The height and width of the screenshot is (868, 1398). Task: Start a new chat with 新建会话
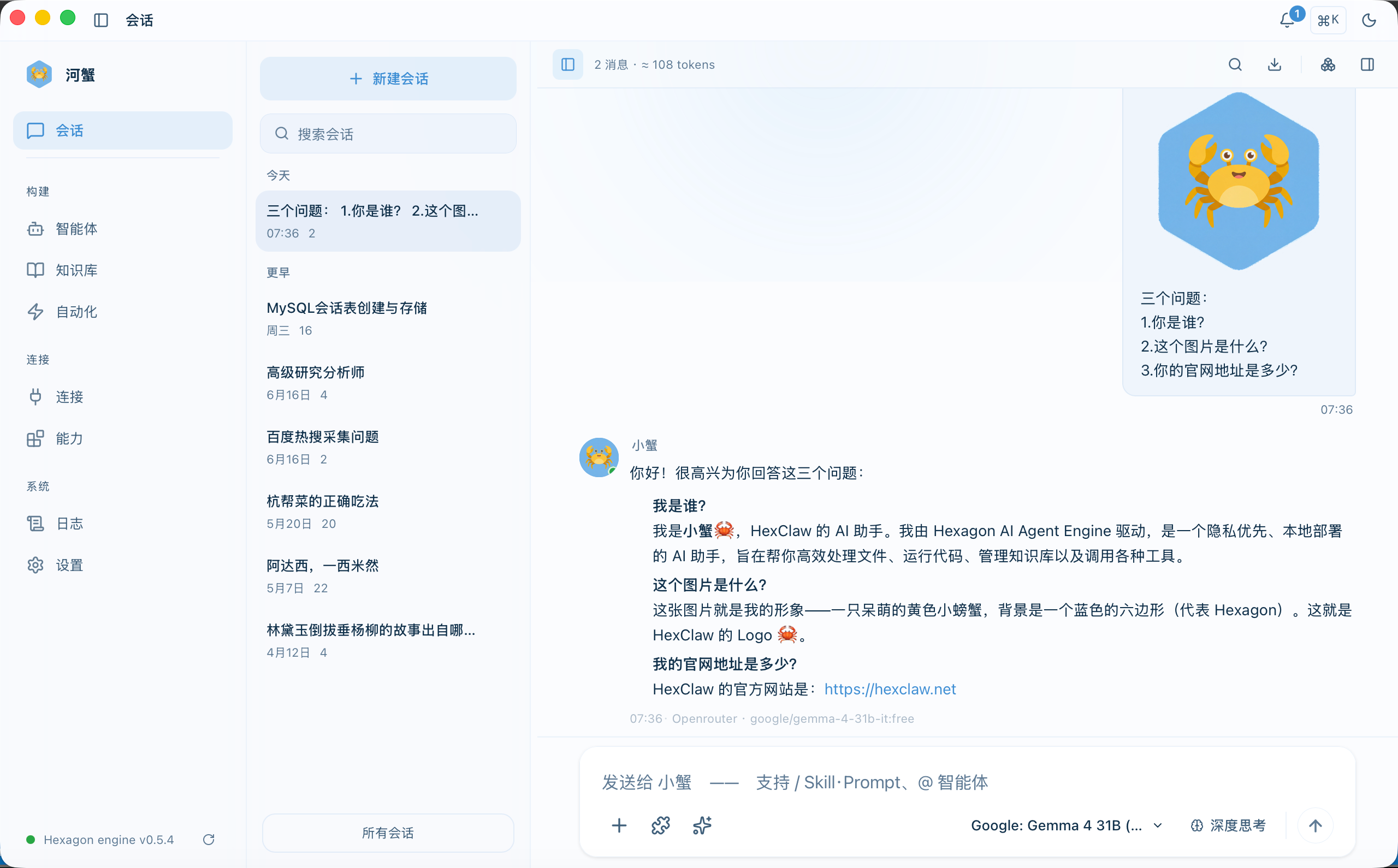click(388, 79)
